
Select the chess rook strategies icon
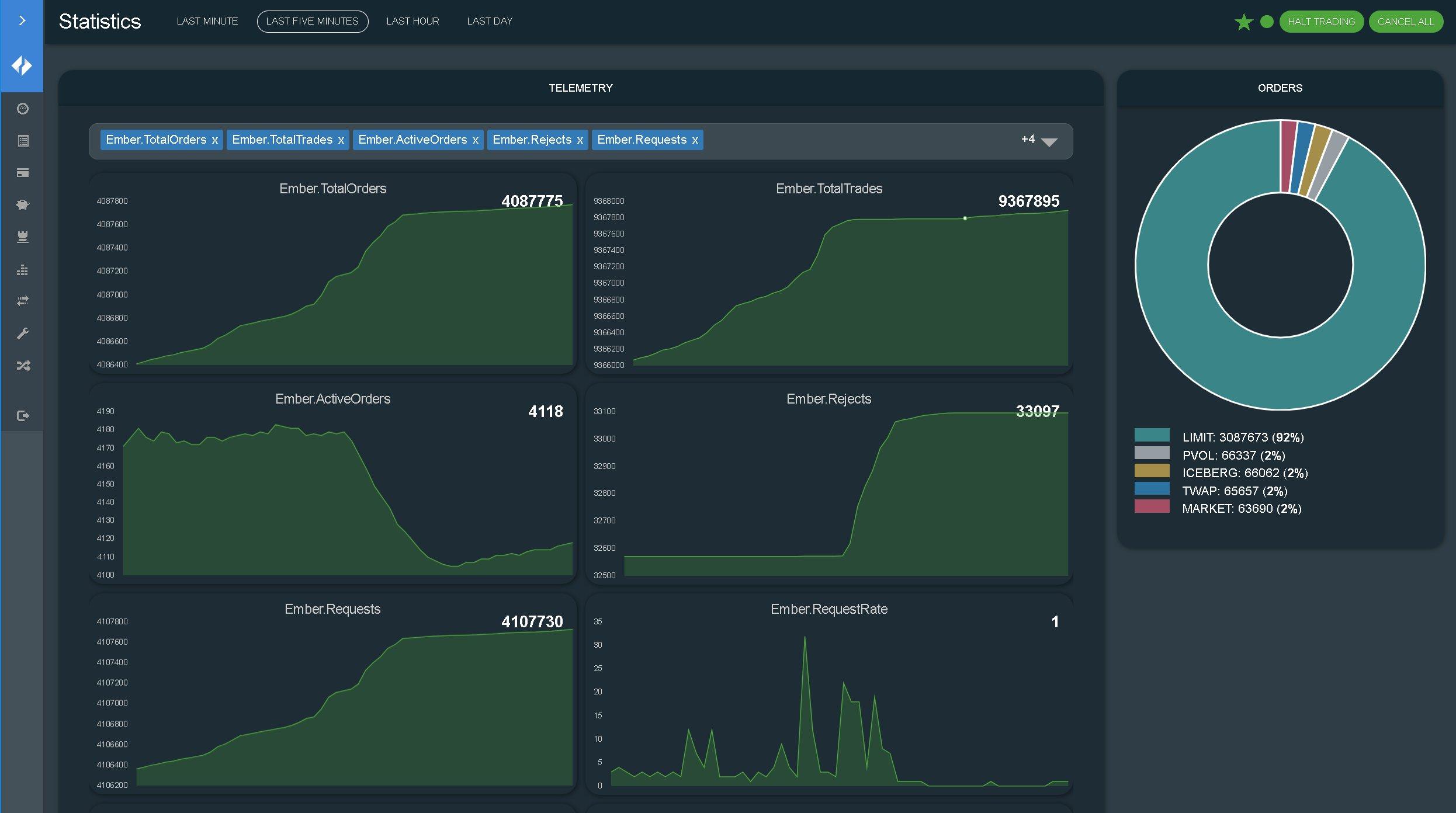(x=22, y=237)
